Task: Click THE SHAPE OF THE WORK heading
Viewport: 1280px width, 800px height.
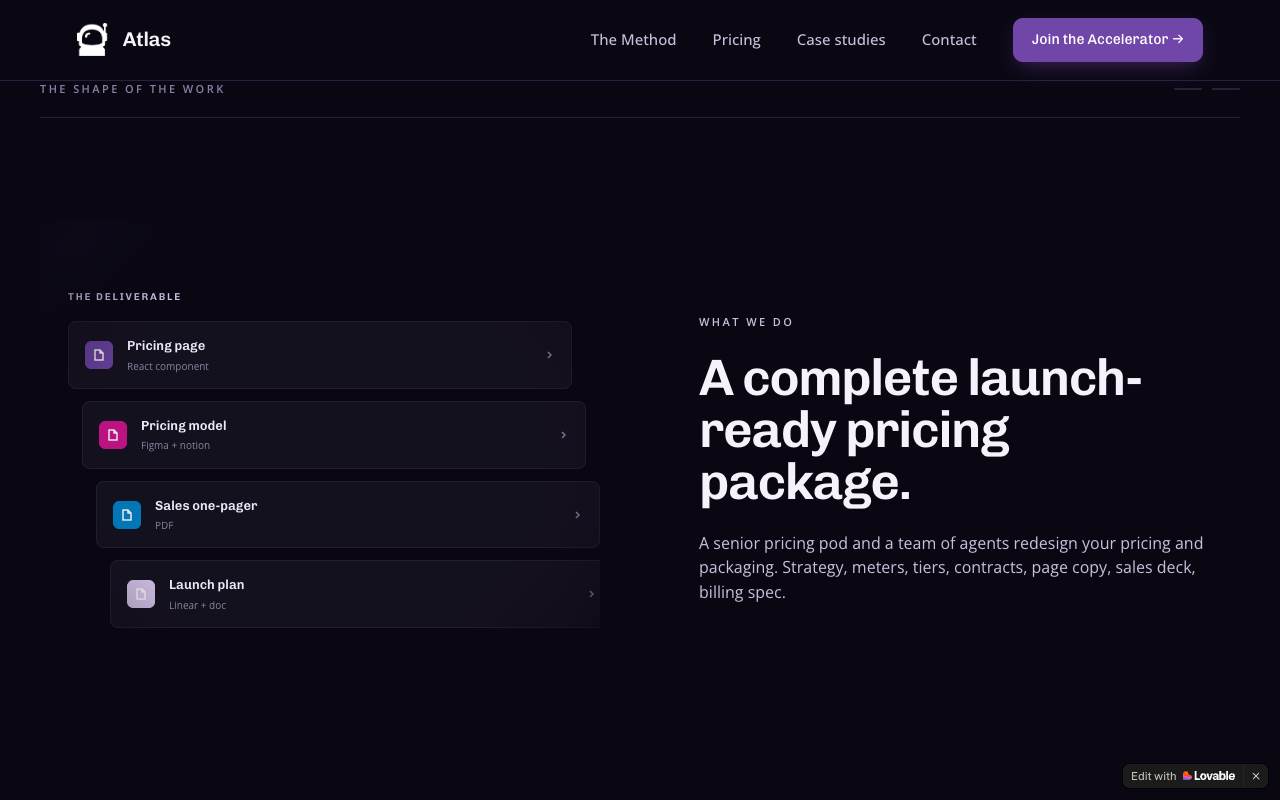Action: pos(132,89)
